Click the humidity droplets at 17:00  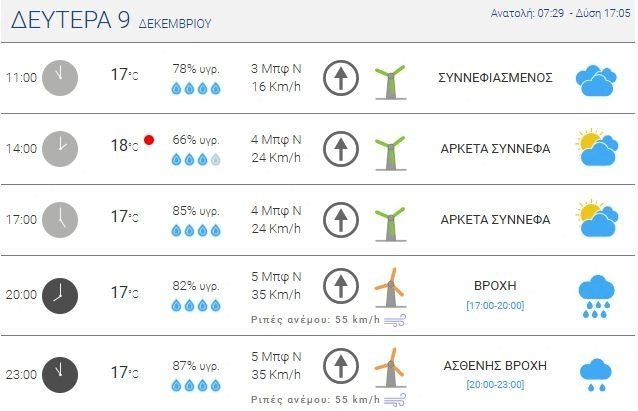pos(196,231)
